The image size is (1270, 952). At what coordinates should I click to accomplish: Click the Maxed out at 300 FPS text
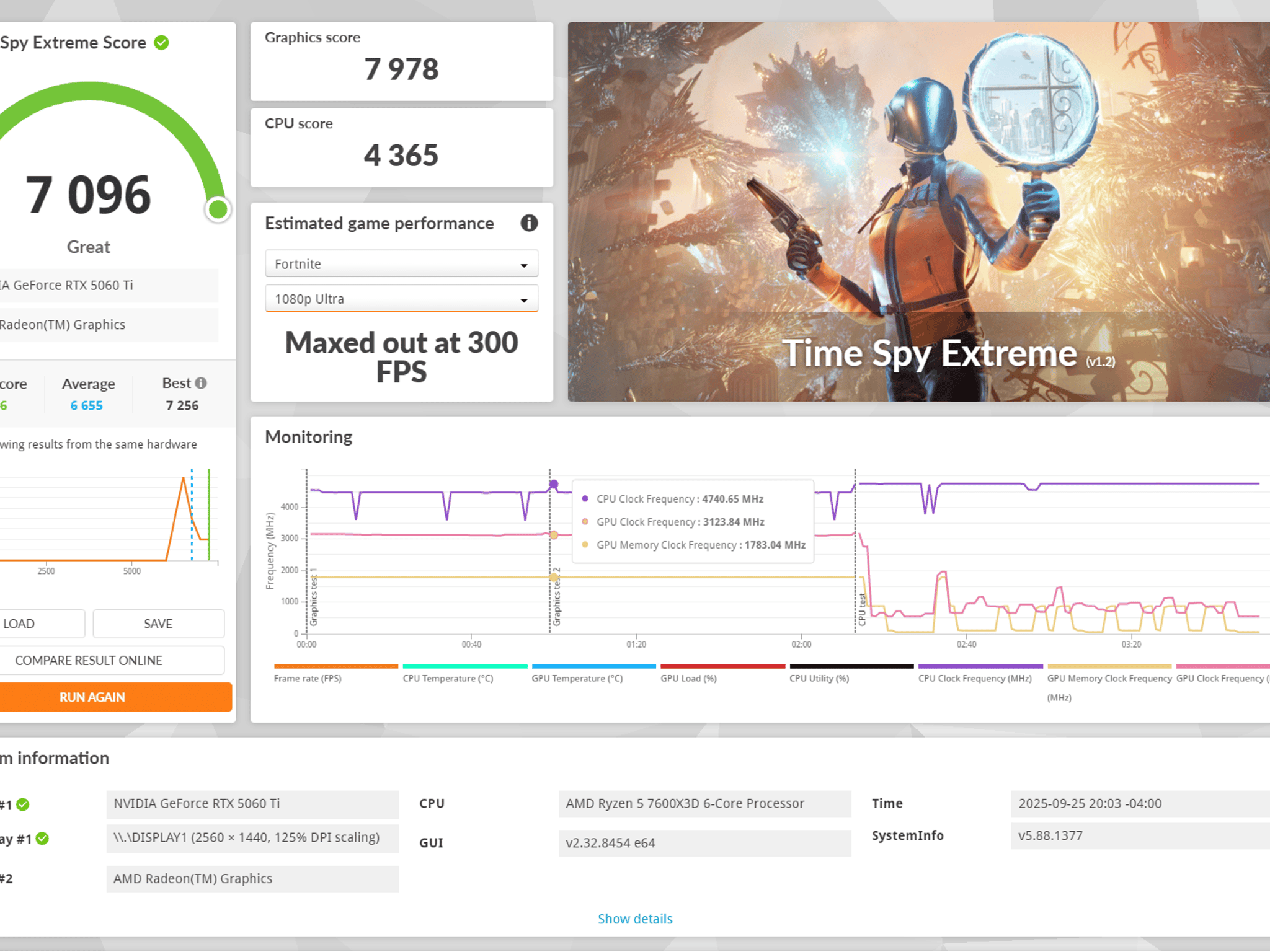[401, 357]
